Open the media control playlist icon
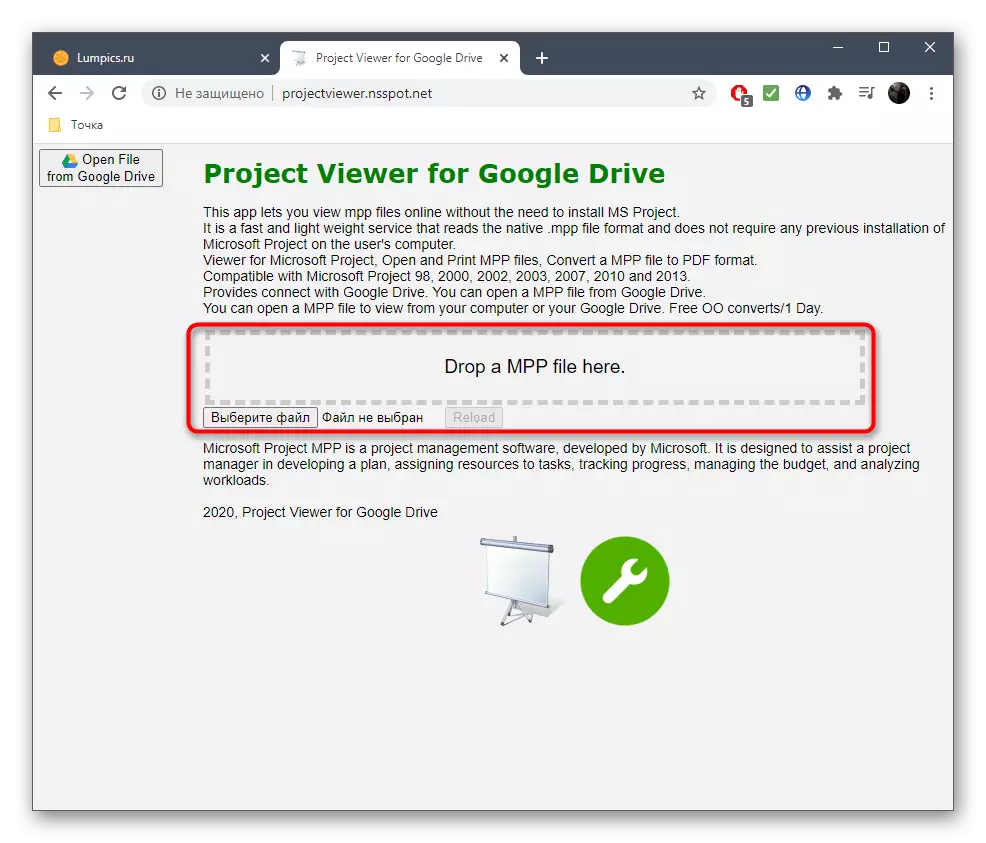 867,94
